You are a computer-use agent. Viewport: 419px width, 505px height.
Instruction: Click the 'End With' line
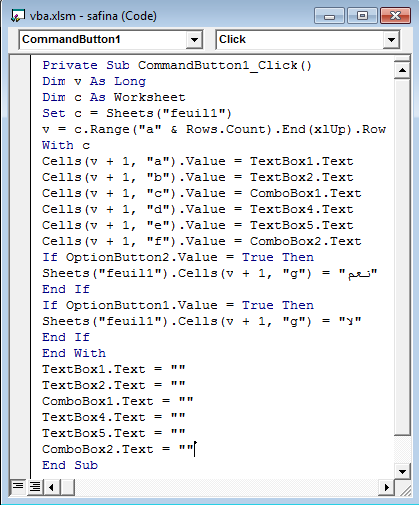[74, 353]
